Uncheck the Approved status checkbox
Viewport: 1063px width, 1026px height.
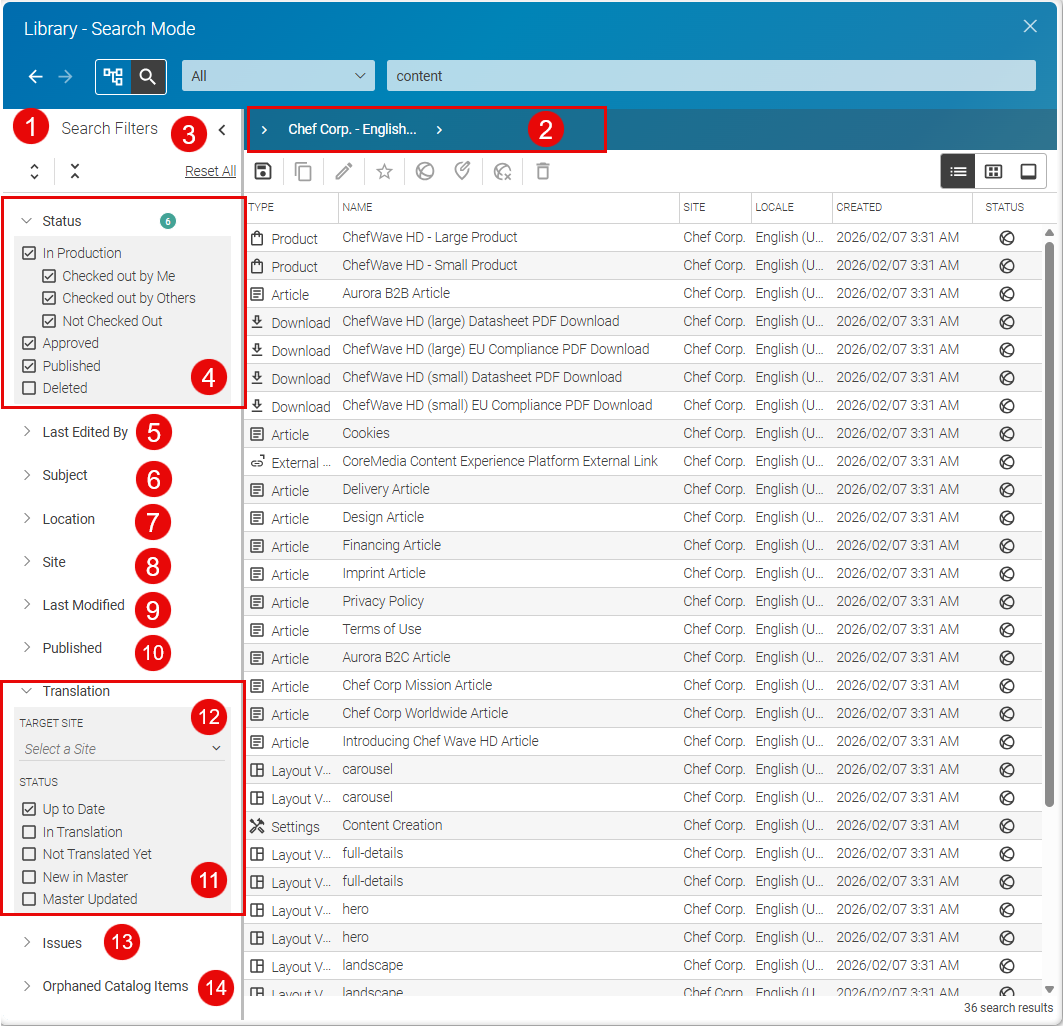tap(29, 343)
